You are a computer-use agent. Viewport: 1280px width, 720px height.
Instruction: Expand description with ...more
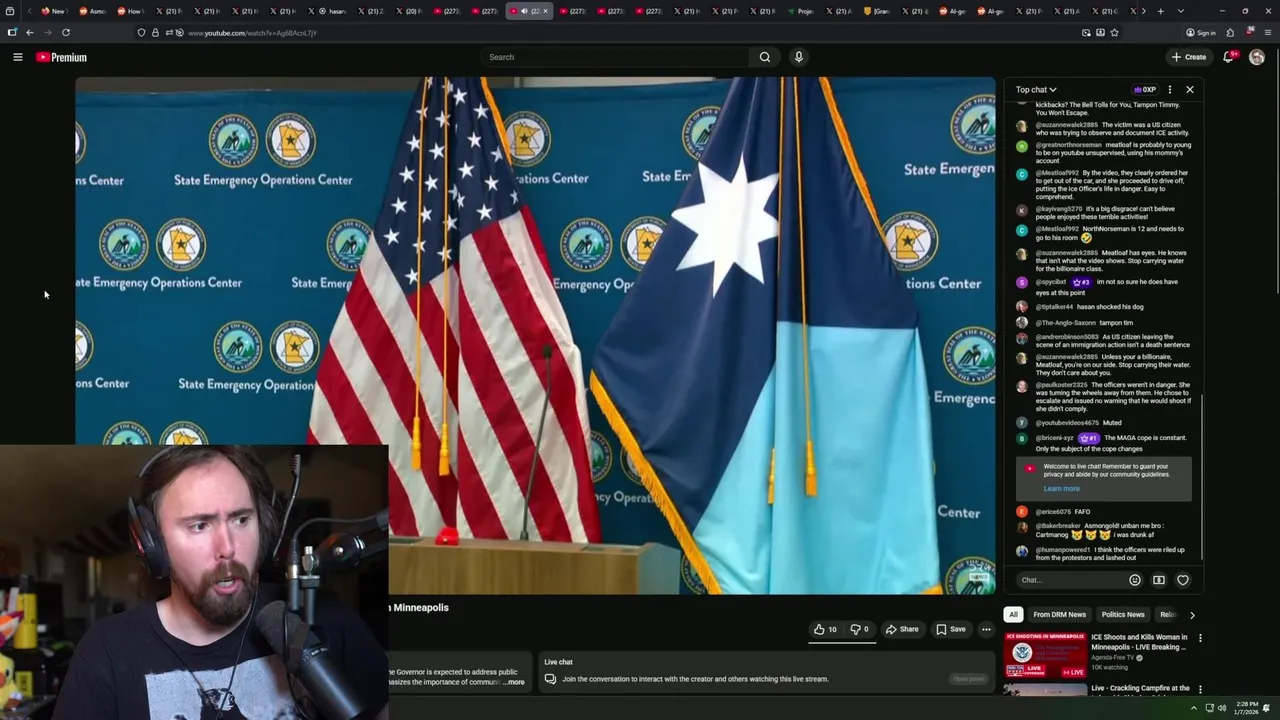514,682
